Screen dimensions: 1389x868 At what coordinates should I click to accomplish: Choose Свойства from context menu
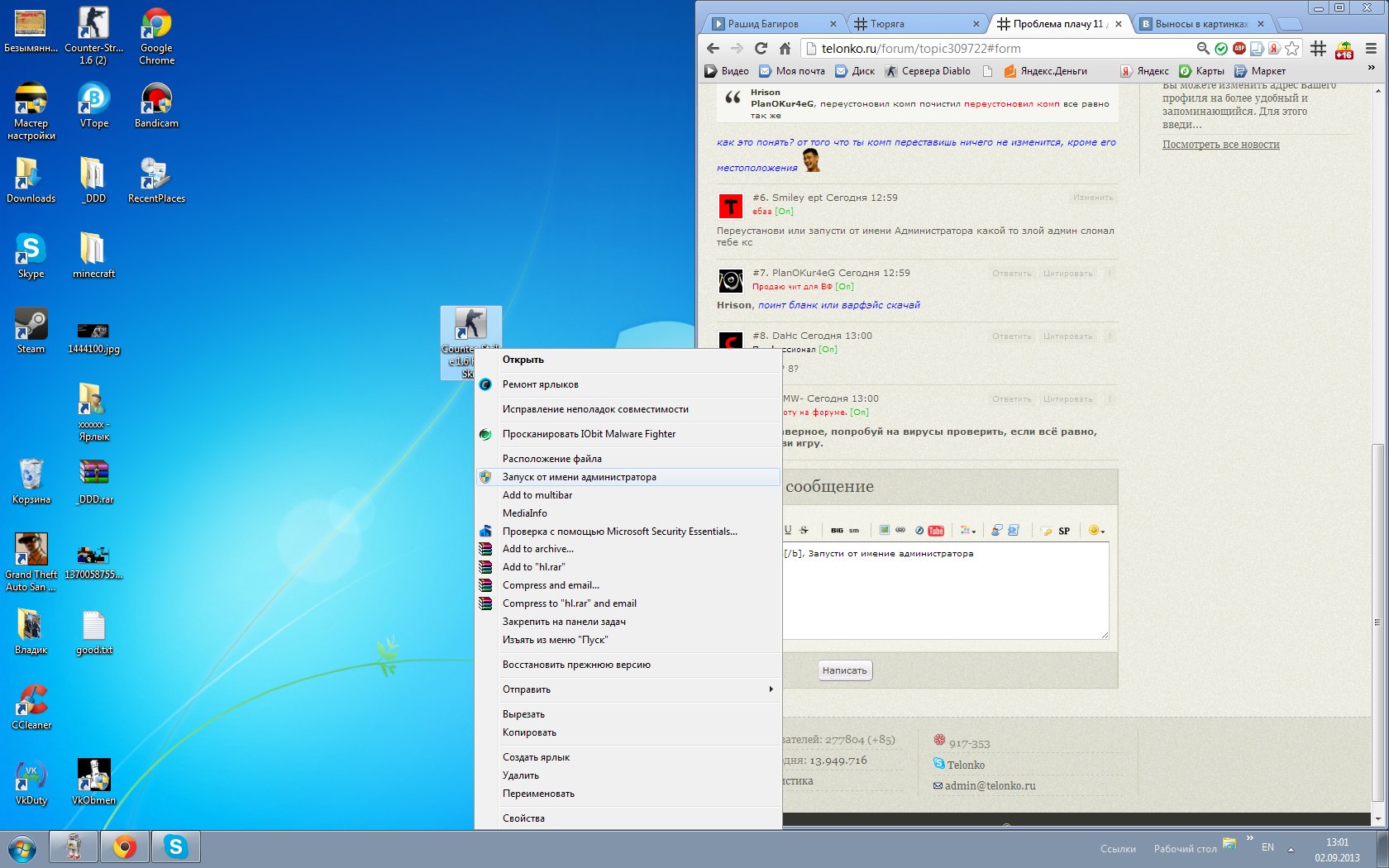tap(628, 818)
